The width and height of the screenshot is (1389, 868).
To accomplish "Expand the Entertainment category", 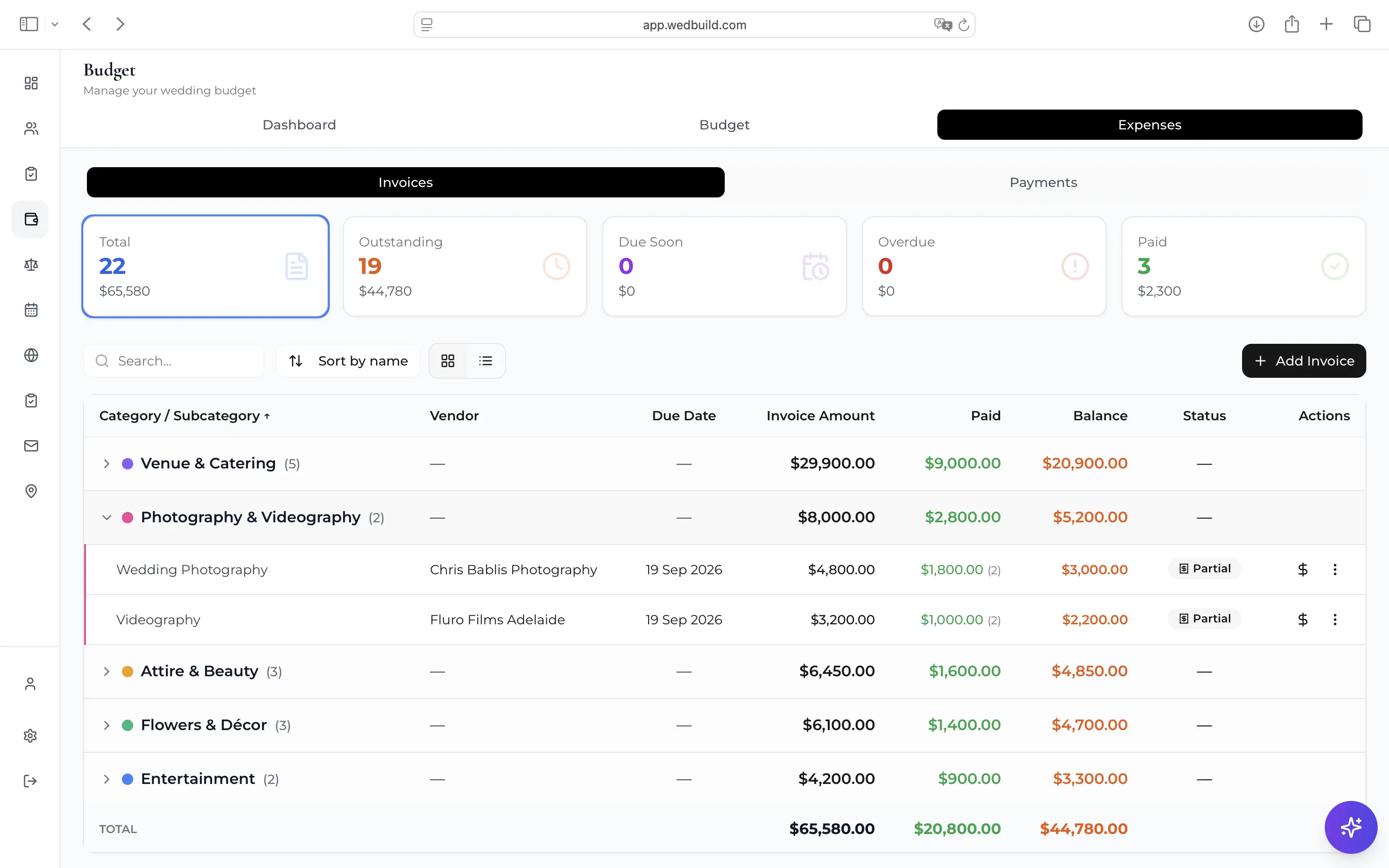I will click(106, 780).
